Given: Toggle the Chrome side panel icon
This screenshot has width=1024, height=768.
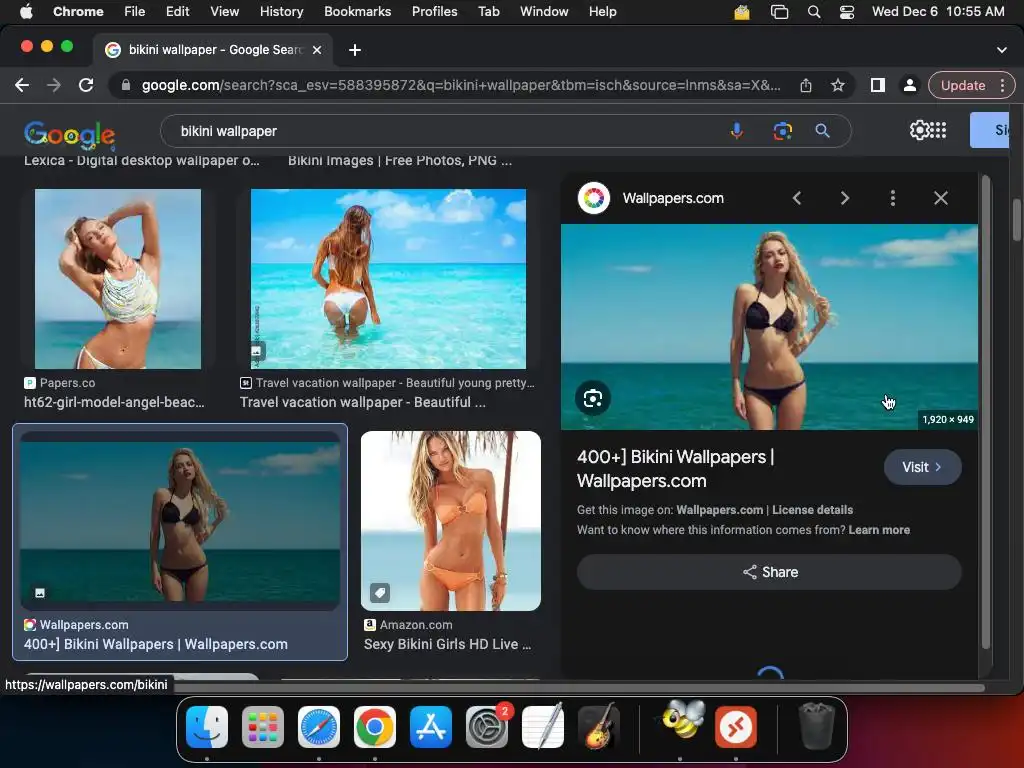Looking at the screenshot, I should coord(878,86).
